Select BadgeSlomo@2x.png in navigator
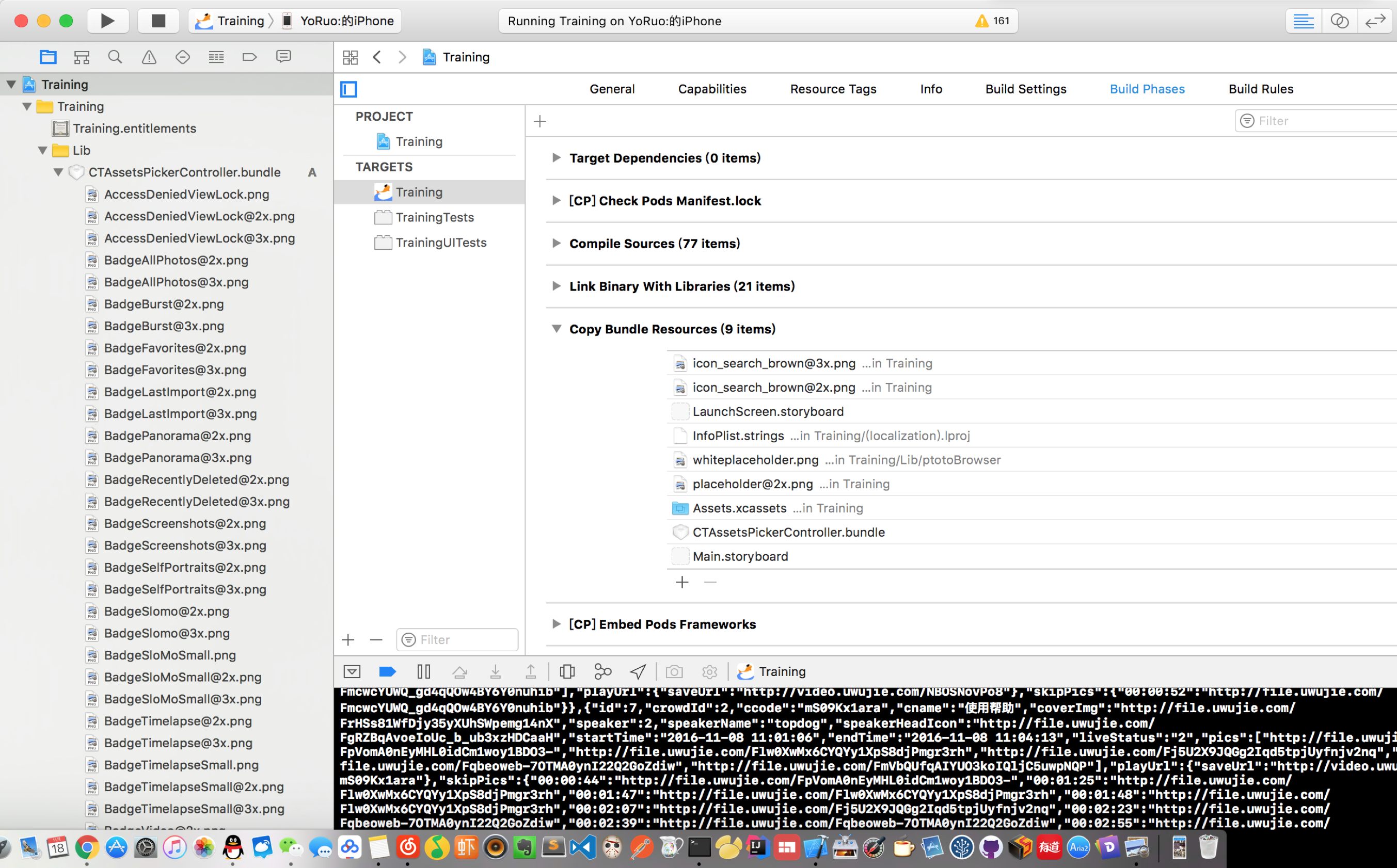Viewport: 1397px width, 868px height. (167, 611)
